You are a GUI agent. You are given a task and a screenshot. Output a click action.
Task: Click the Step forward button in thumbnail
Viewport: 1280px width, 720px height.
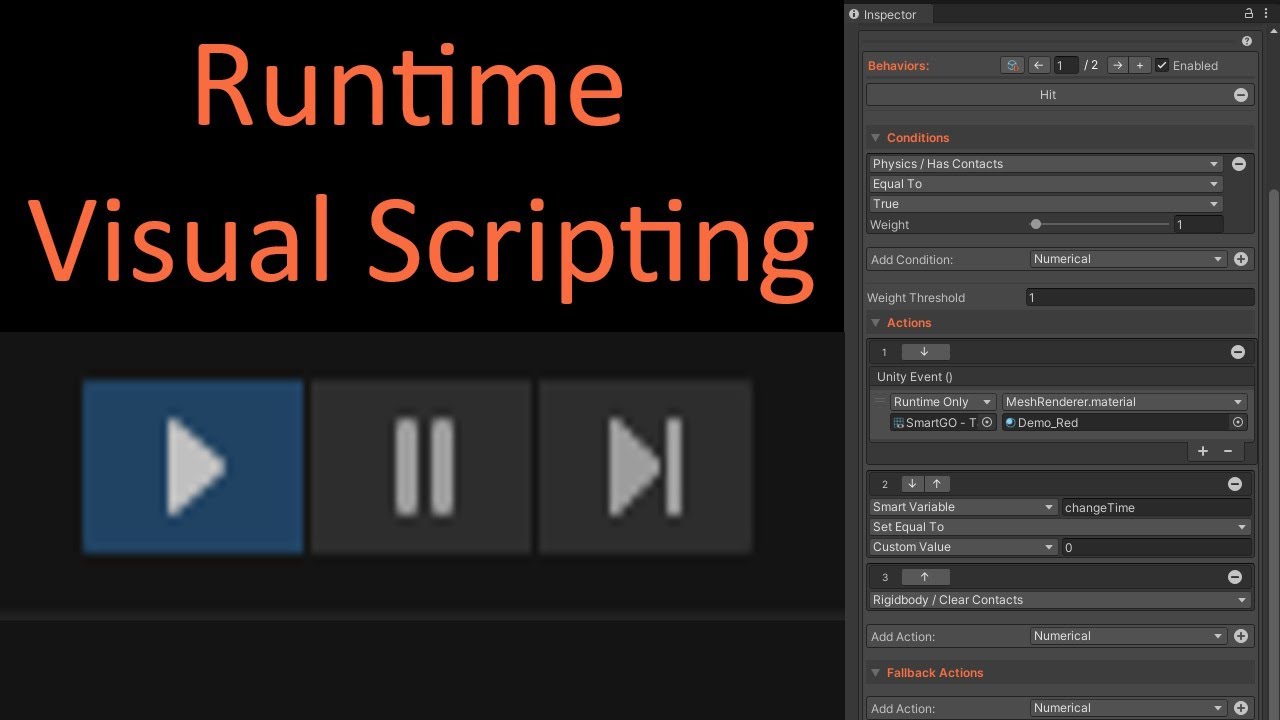coord(645,466)
